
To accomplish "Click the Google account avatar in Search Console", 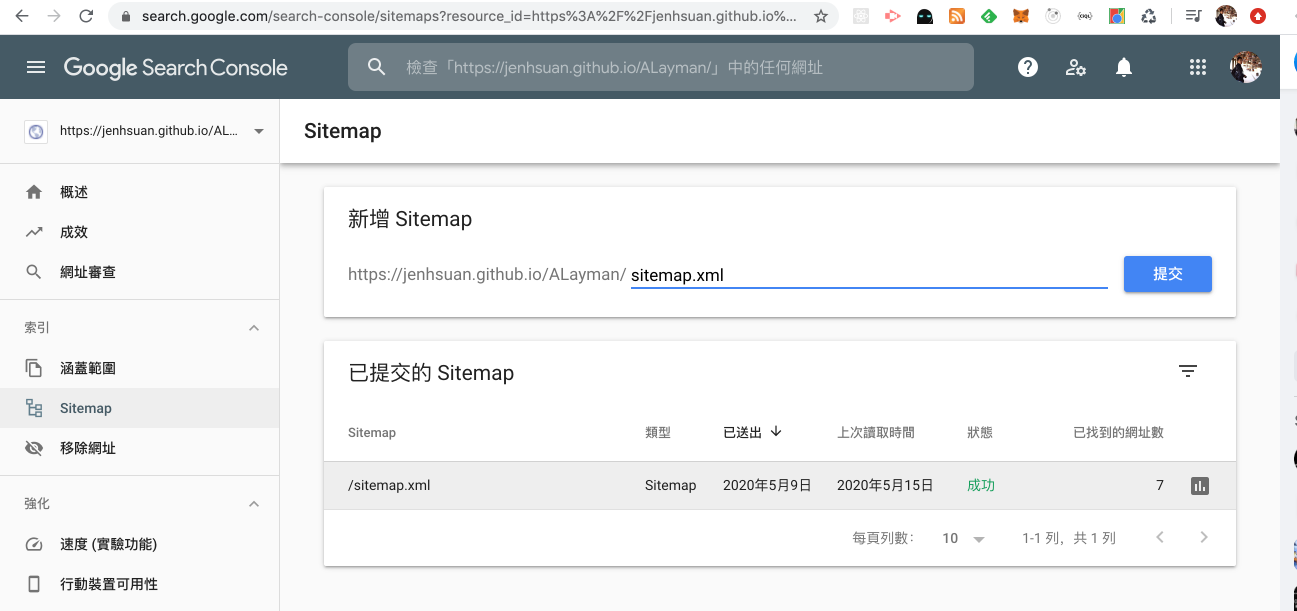I will click(x=1246, y=67).
